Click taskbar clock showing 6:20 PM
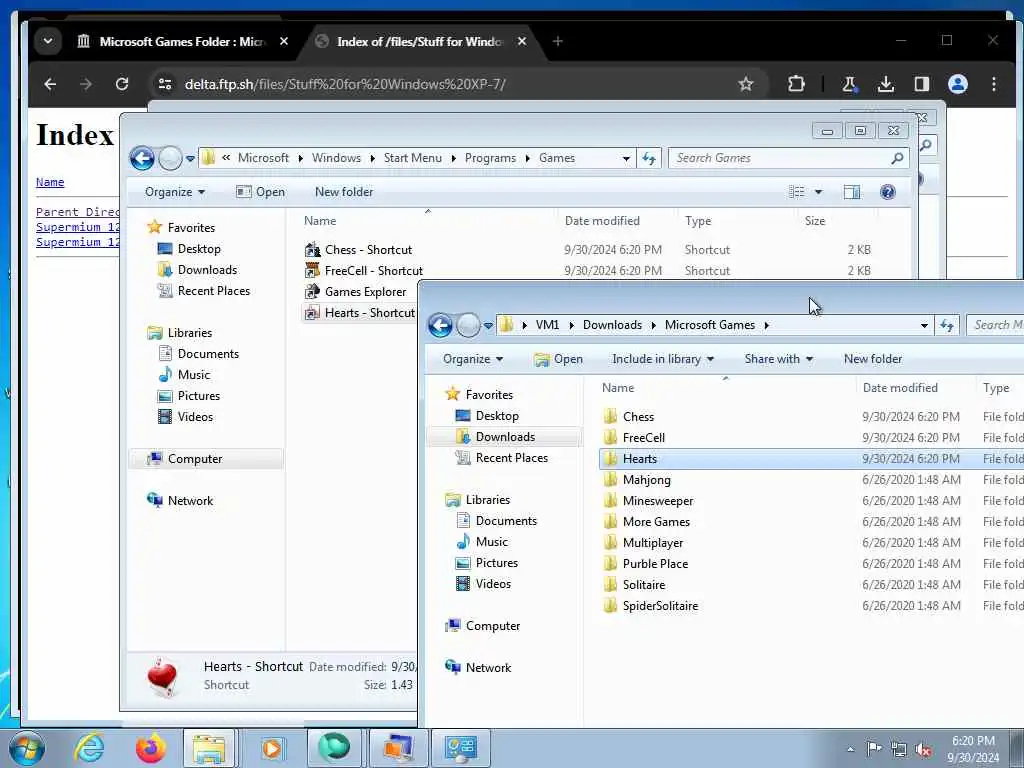The width and height of the screenshot is (1024, 768). [x=973, y=749]
